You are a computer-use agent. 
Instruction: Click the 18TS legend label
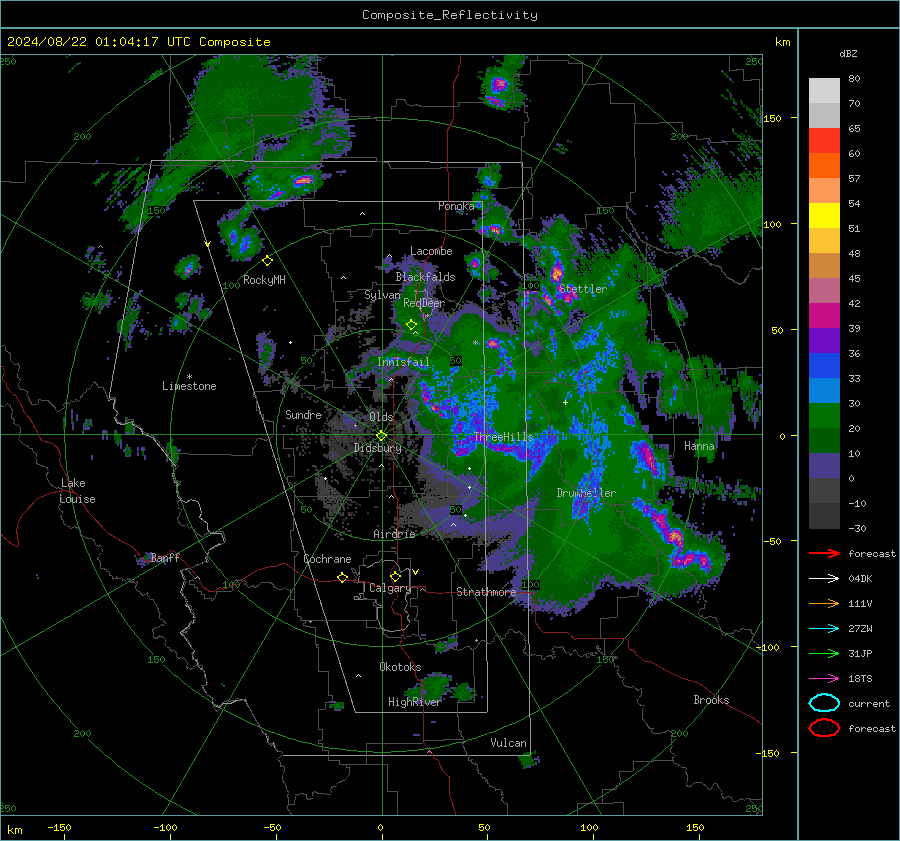tap(860, 679)
